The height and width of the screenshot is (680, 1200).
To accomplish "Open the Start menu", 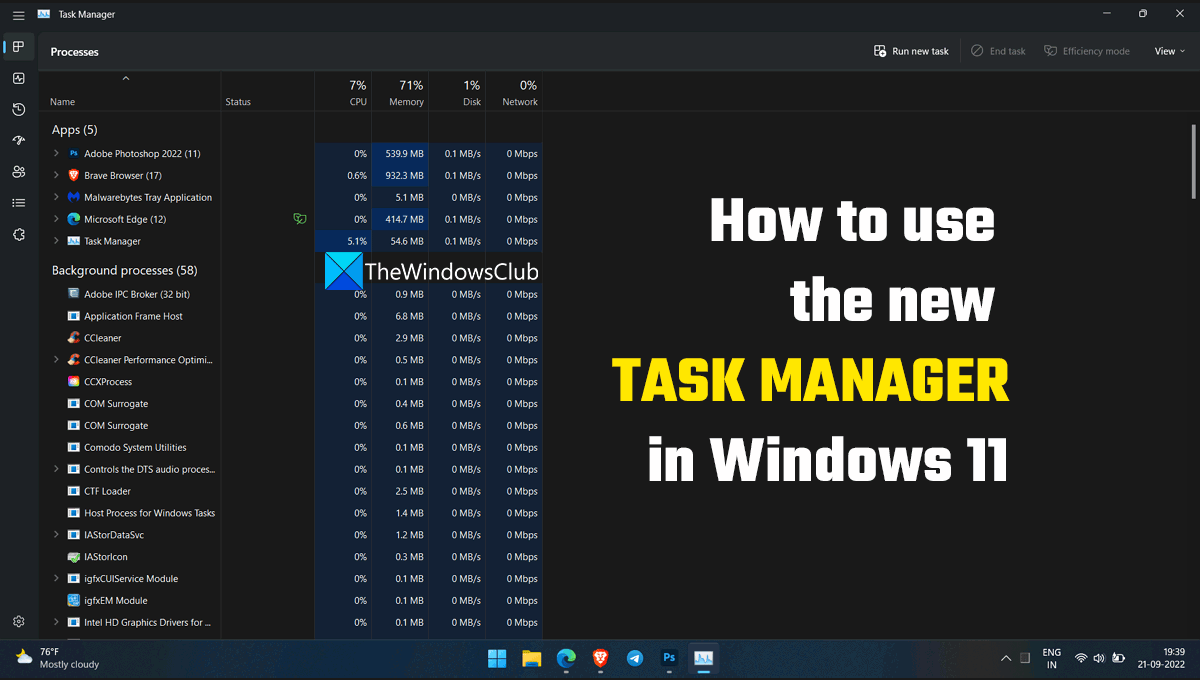I will 497,658.
